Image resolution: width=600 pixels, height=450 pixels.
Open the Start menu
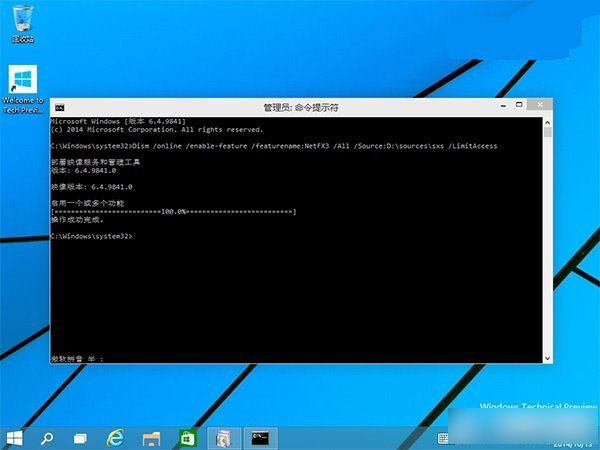click(15, 438)
